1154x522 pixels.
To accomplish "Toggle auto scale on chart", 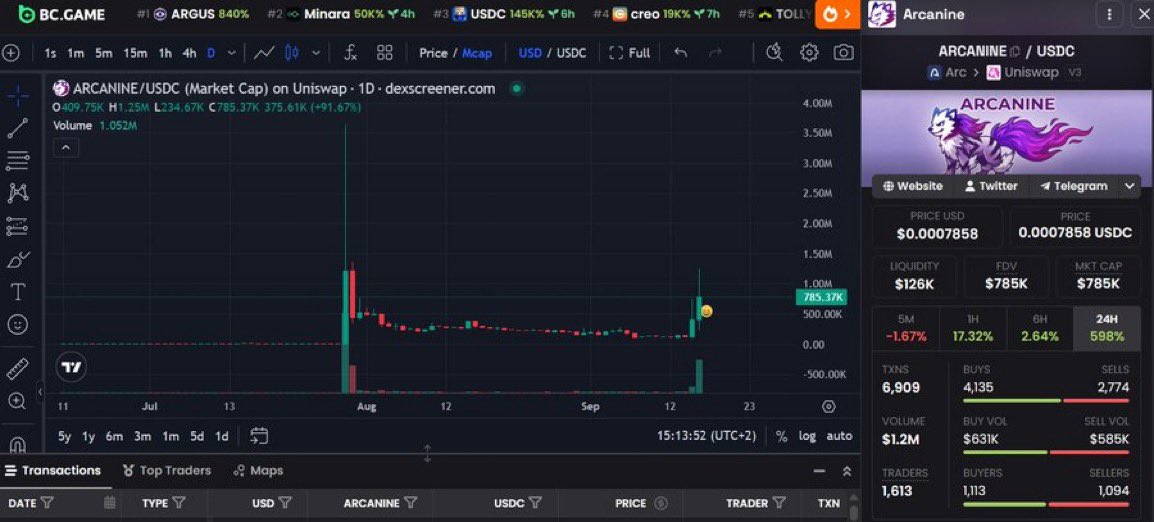I will click(839, 436).
